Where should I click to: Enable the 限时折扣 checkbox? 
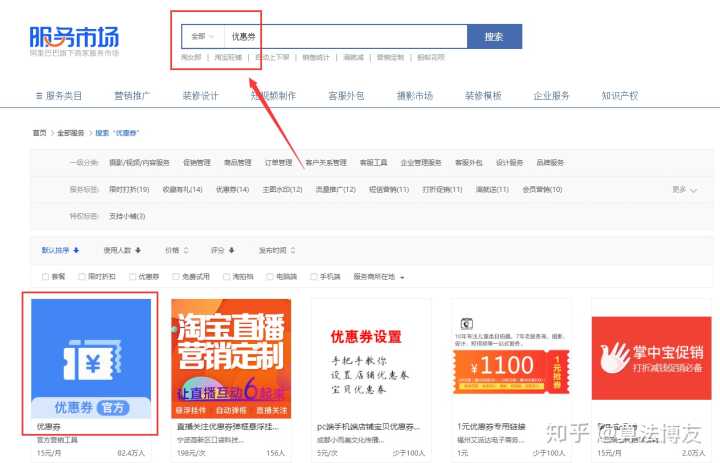(x=81, y=276)
